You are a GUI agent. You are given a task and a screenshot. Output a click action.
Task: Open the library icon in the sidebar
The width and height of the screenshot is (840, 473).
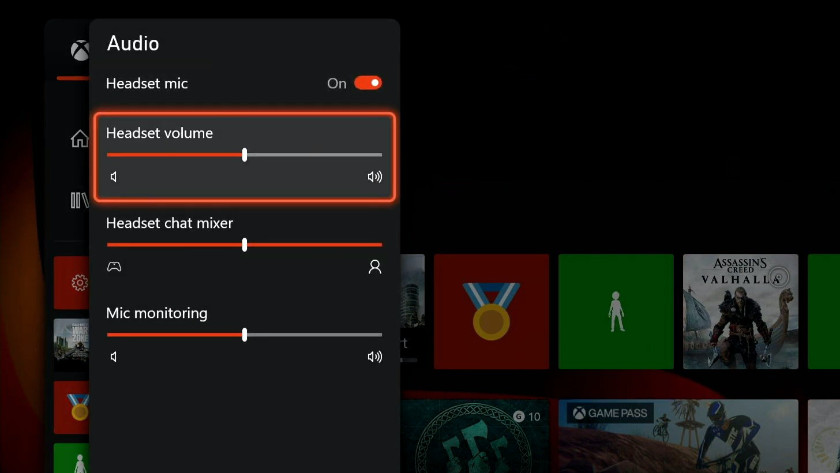coord(78,201)
